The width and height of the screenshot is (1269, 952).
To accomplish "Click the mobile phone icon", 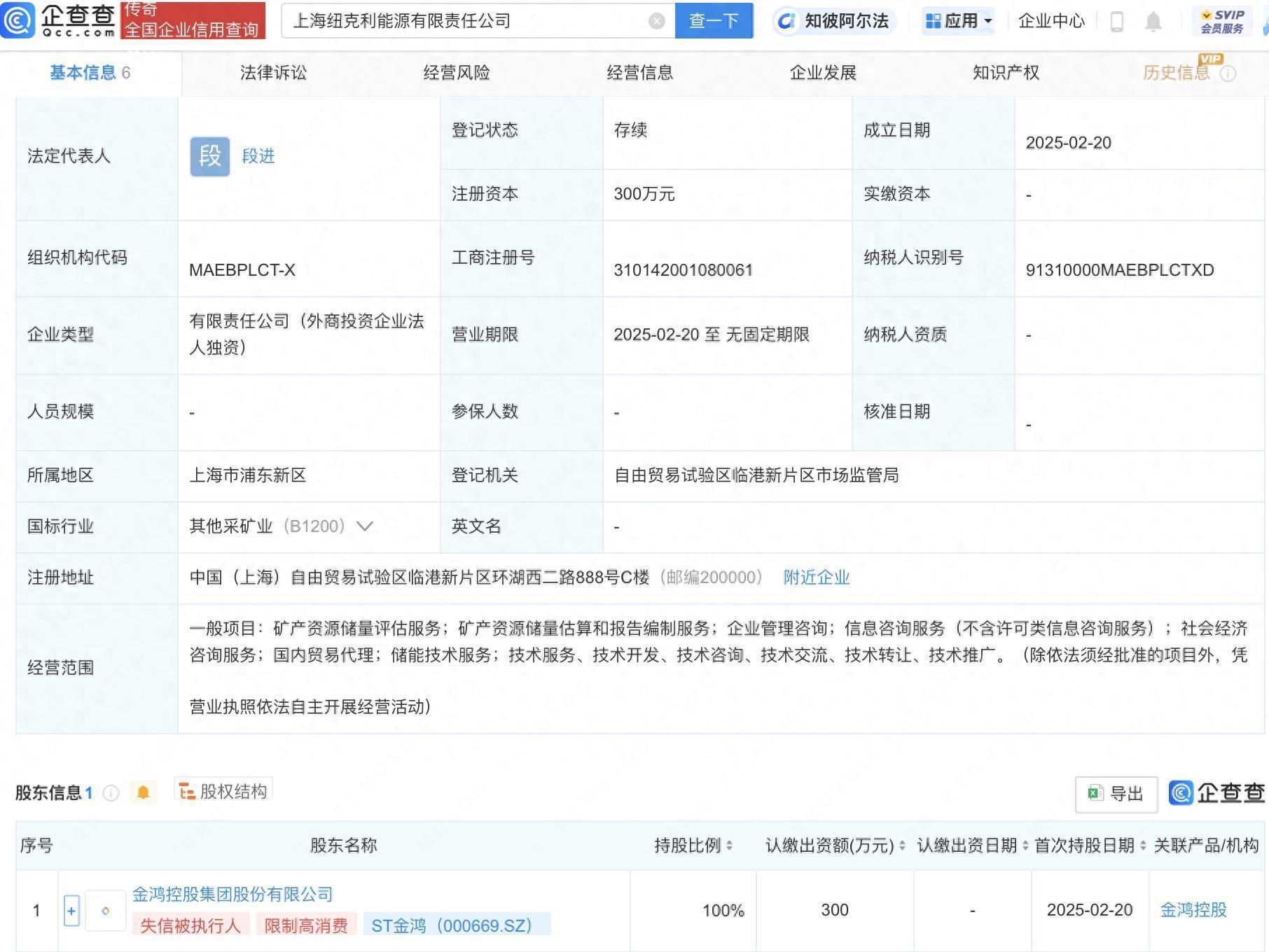I will point(1116,21).
